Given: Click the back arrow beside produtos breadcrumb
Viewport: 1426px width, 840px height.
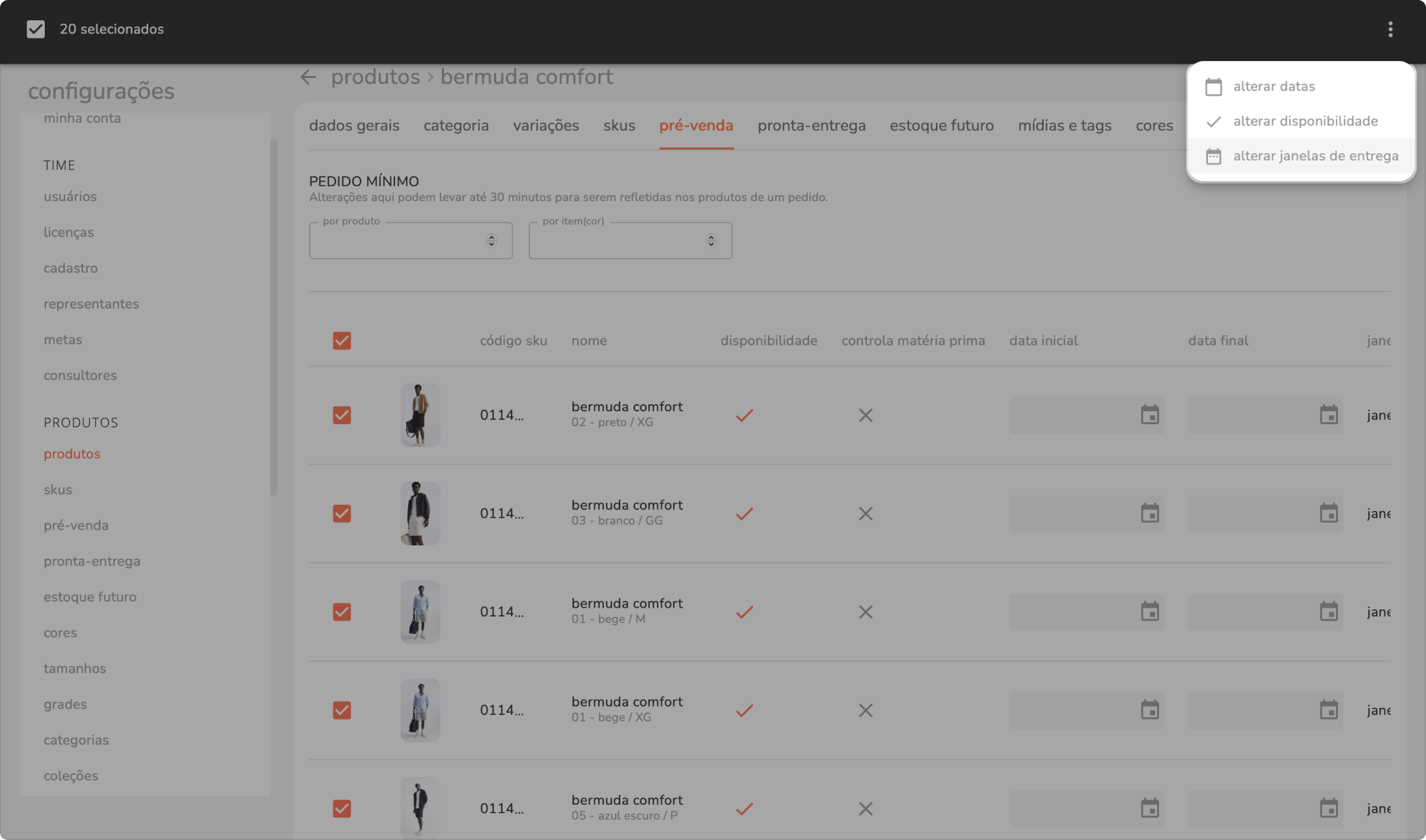Looking at the screenshot, I should (x=308, y=77).
